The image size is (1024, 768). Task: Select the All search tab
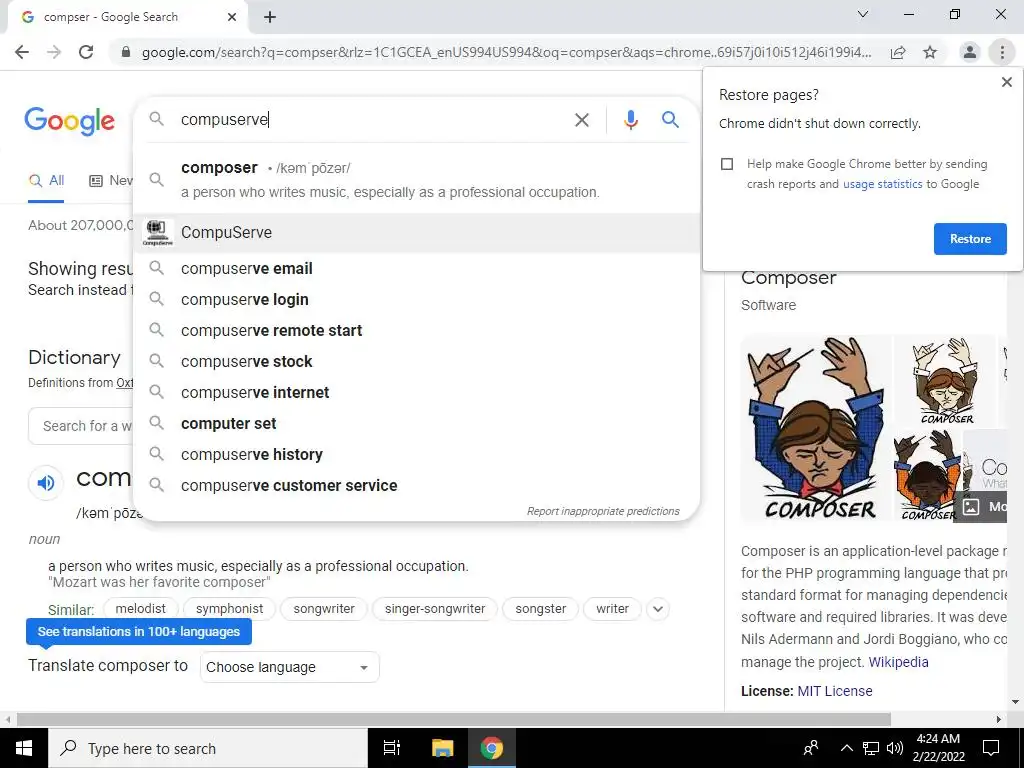[x=46, y=181]
